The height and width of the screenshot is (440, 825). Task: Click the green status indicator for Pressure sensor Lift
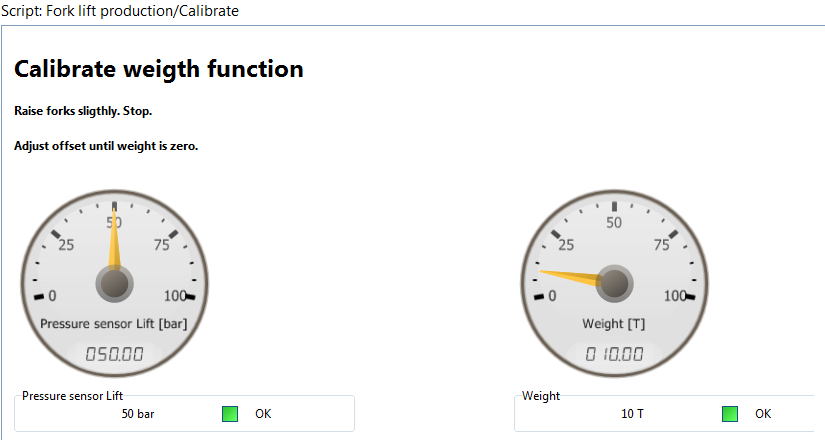pos(230,414)
